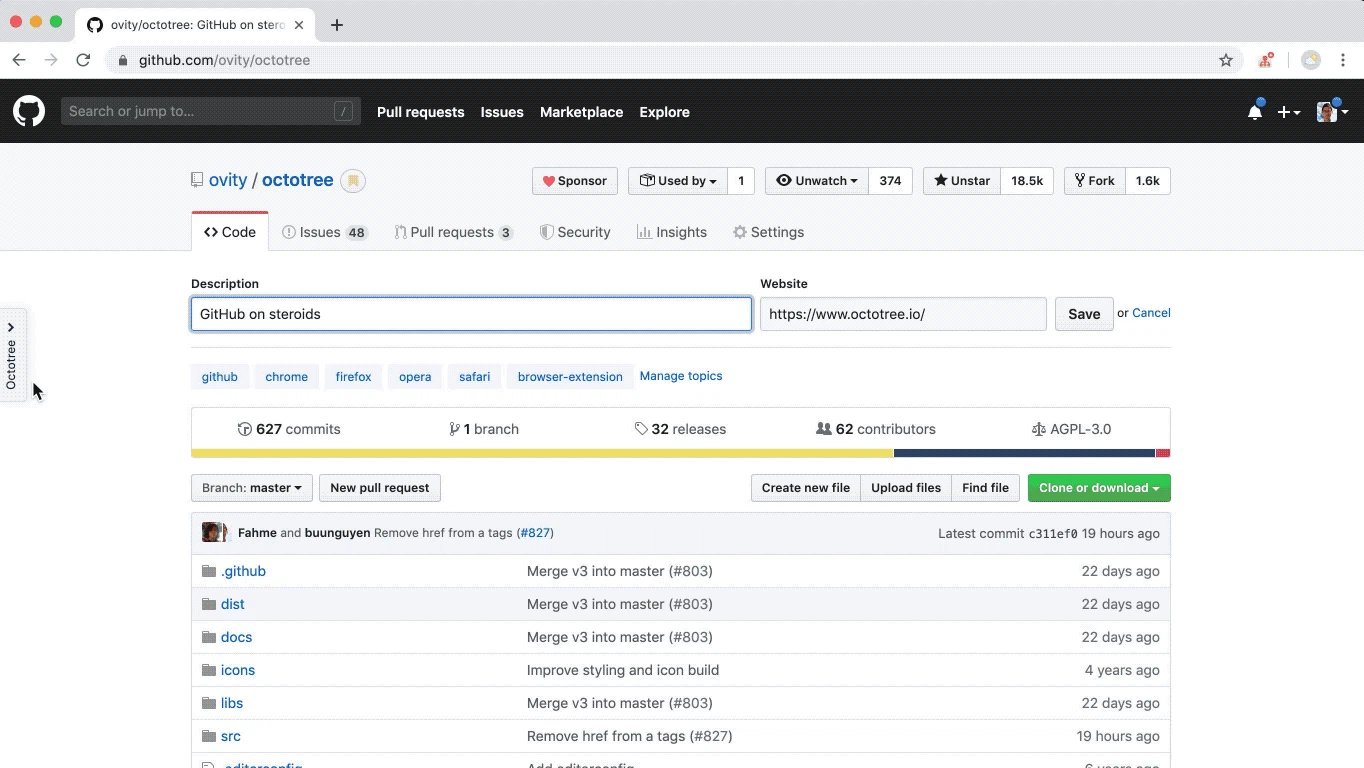1364x768 pixels.
Task: Open the plus create-new menu
Action: (x=1289, y=112)
